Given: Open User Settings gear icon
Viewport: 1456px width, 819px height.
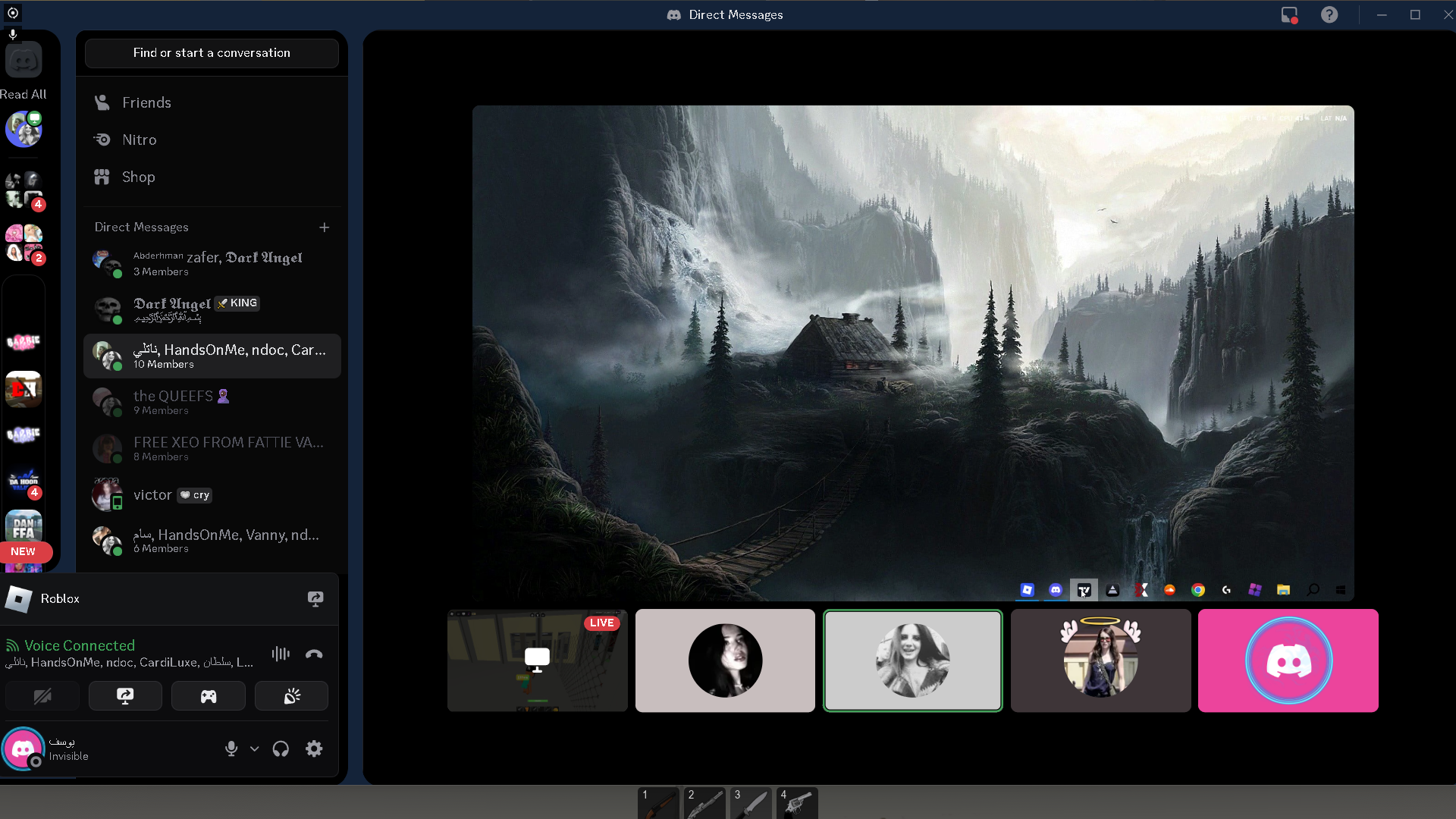Looking at the screenshot, I should 314,749.
